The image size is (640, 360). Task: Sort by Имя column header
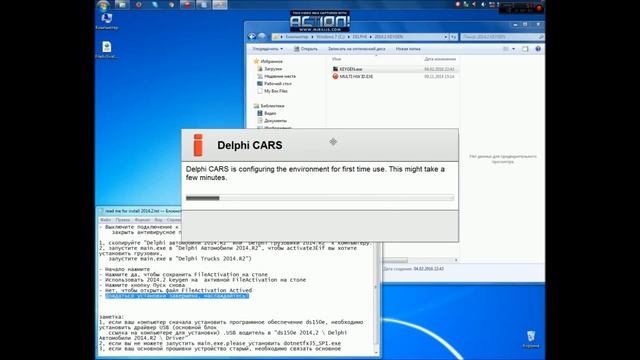click(x=337, y=59)
